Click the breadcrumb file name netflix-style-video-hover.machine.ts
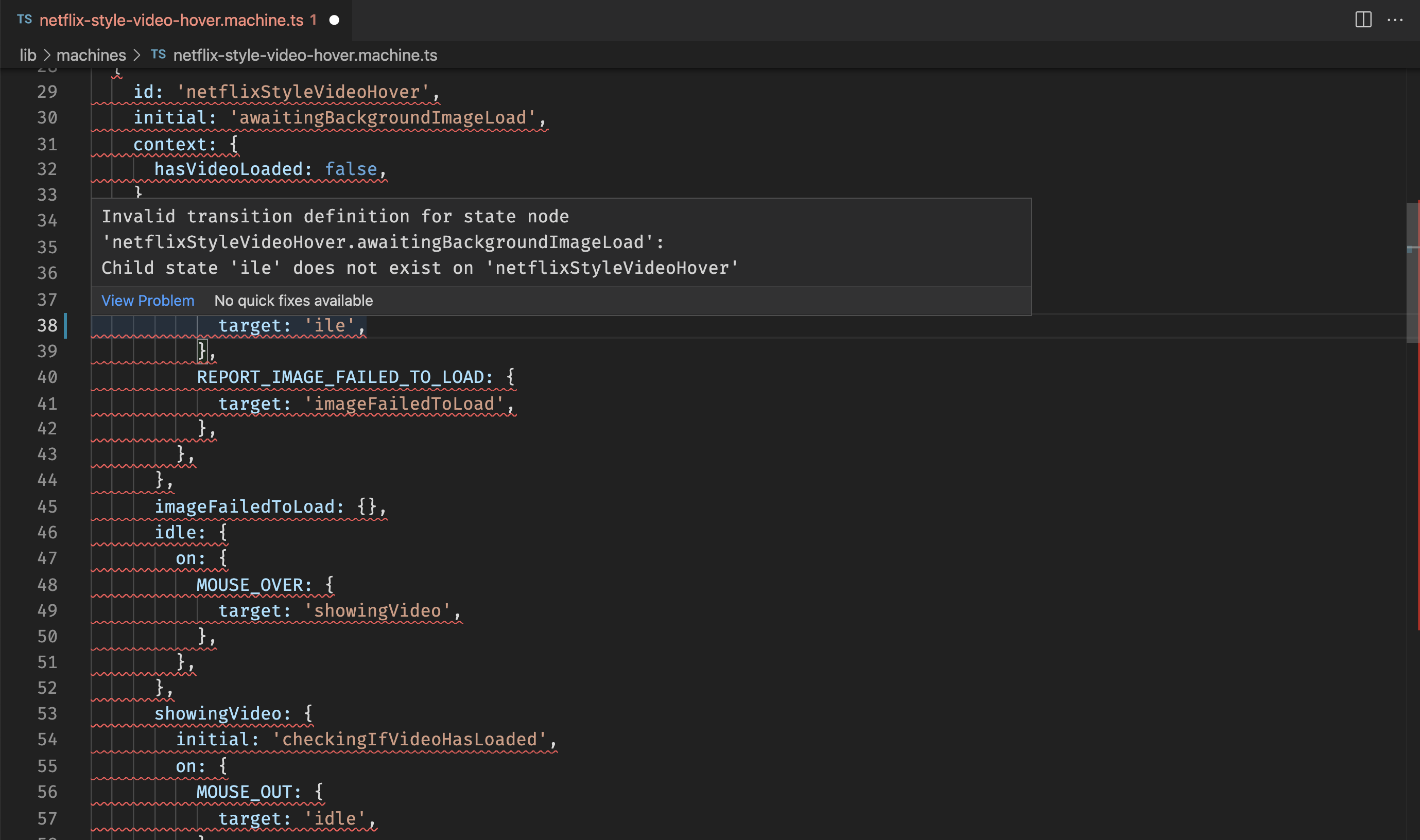The height and width of the screenshot is (840, 1420). click(305, 55)
